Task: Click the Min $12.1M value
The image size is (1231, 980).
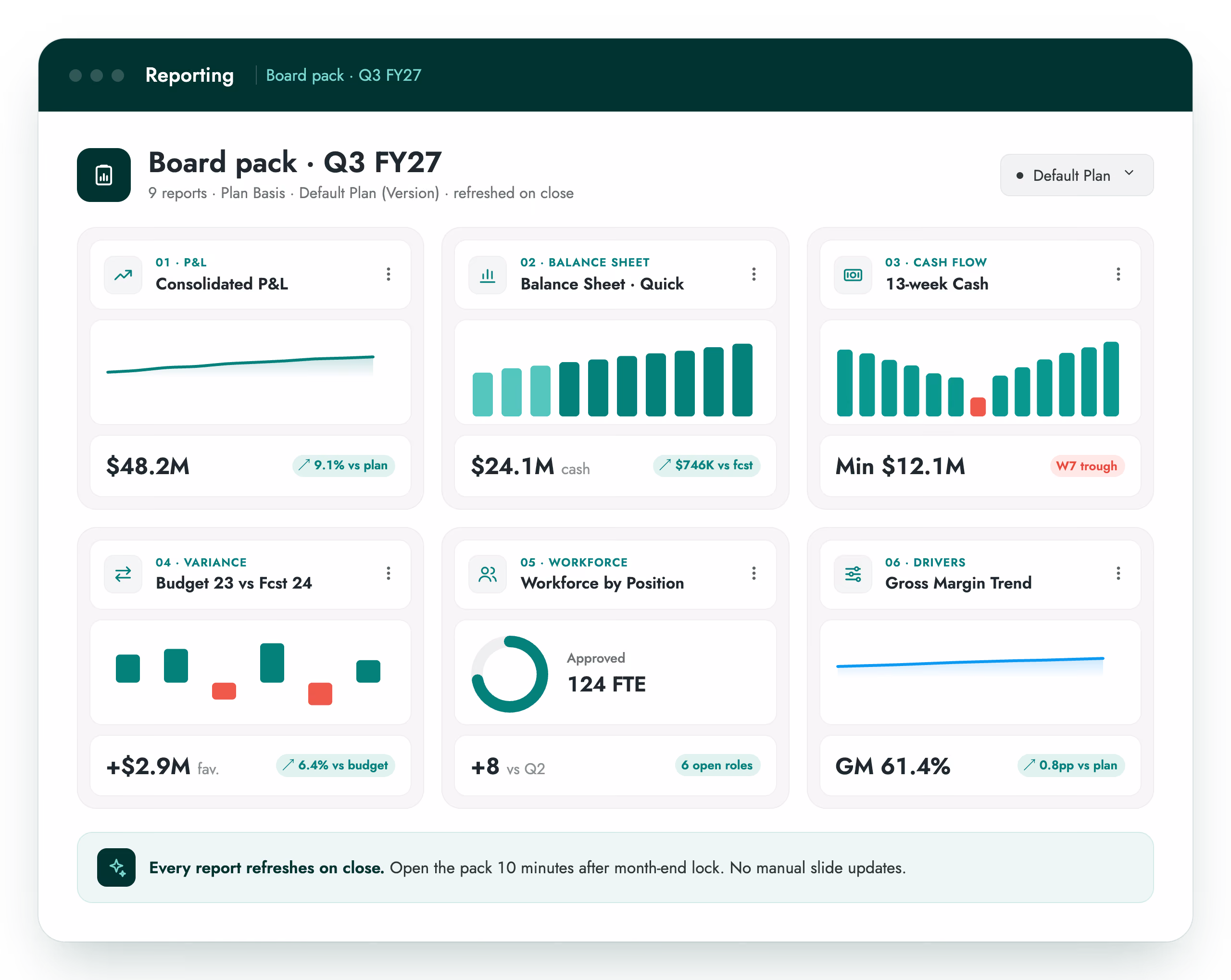Action: coord(900,466)
